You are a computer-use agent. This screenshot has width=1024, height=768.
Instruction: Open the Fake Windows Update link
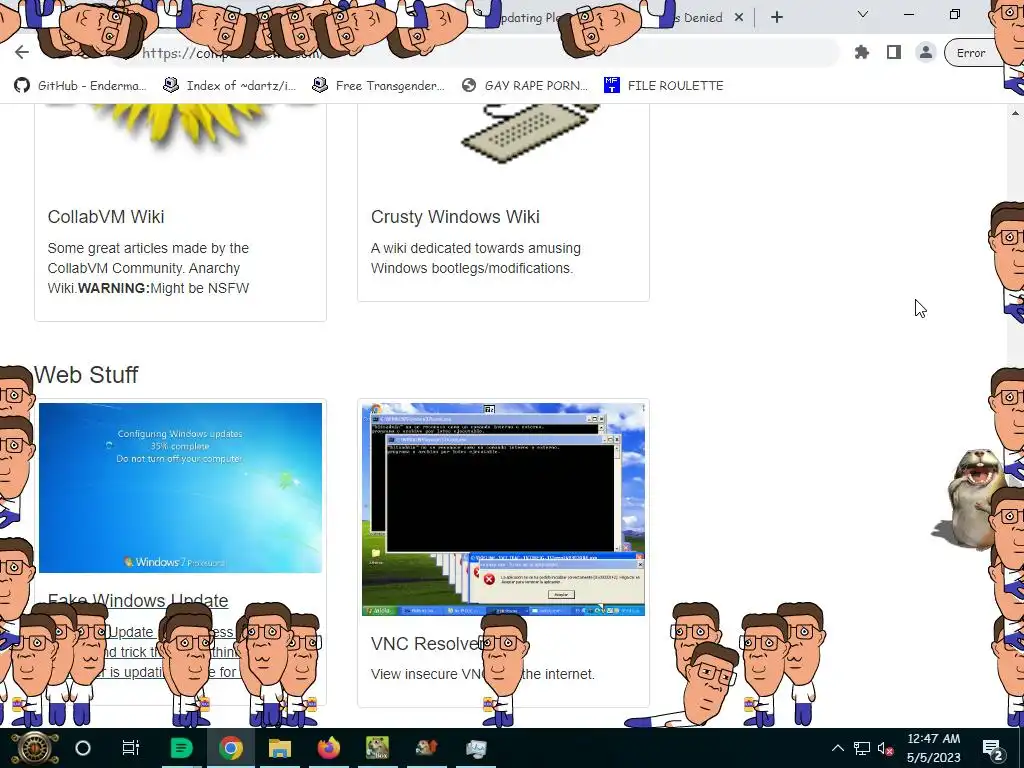(x=138, y=600)
